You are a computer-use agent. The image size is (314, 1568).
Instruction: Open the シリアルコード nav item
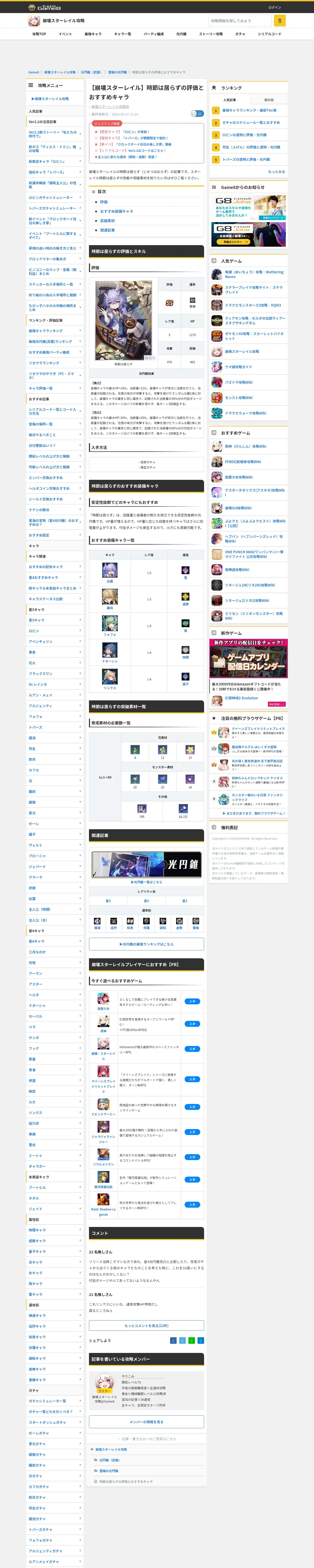pyautogui.click(x=270, y=34)
